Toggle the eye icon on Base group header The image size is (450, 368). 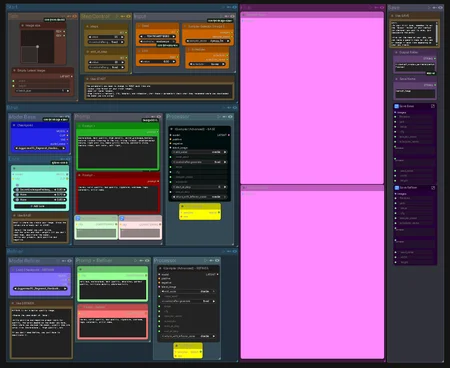coord(235,108)
